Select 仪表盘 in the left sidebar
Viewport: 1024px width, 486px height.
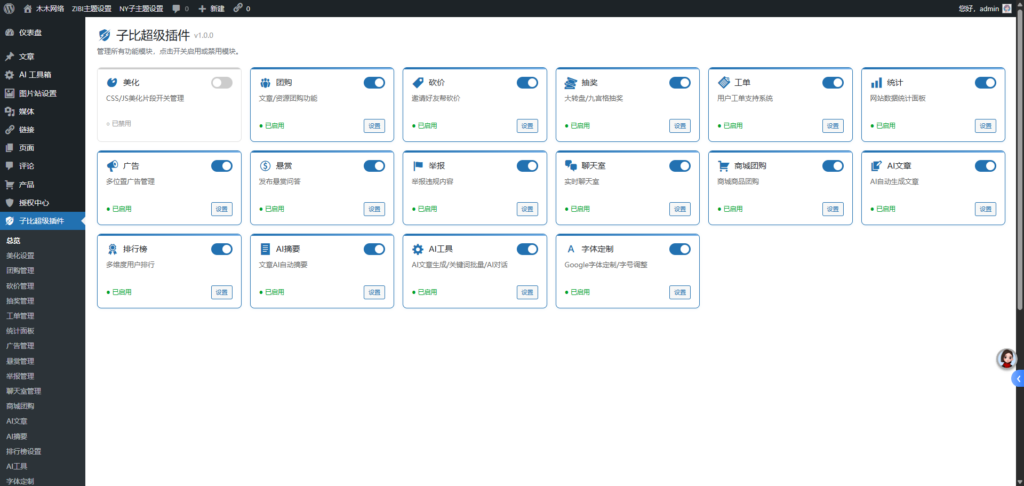pyautogui.click(x=30, y=32)
